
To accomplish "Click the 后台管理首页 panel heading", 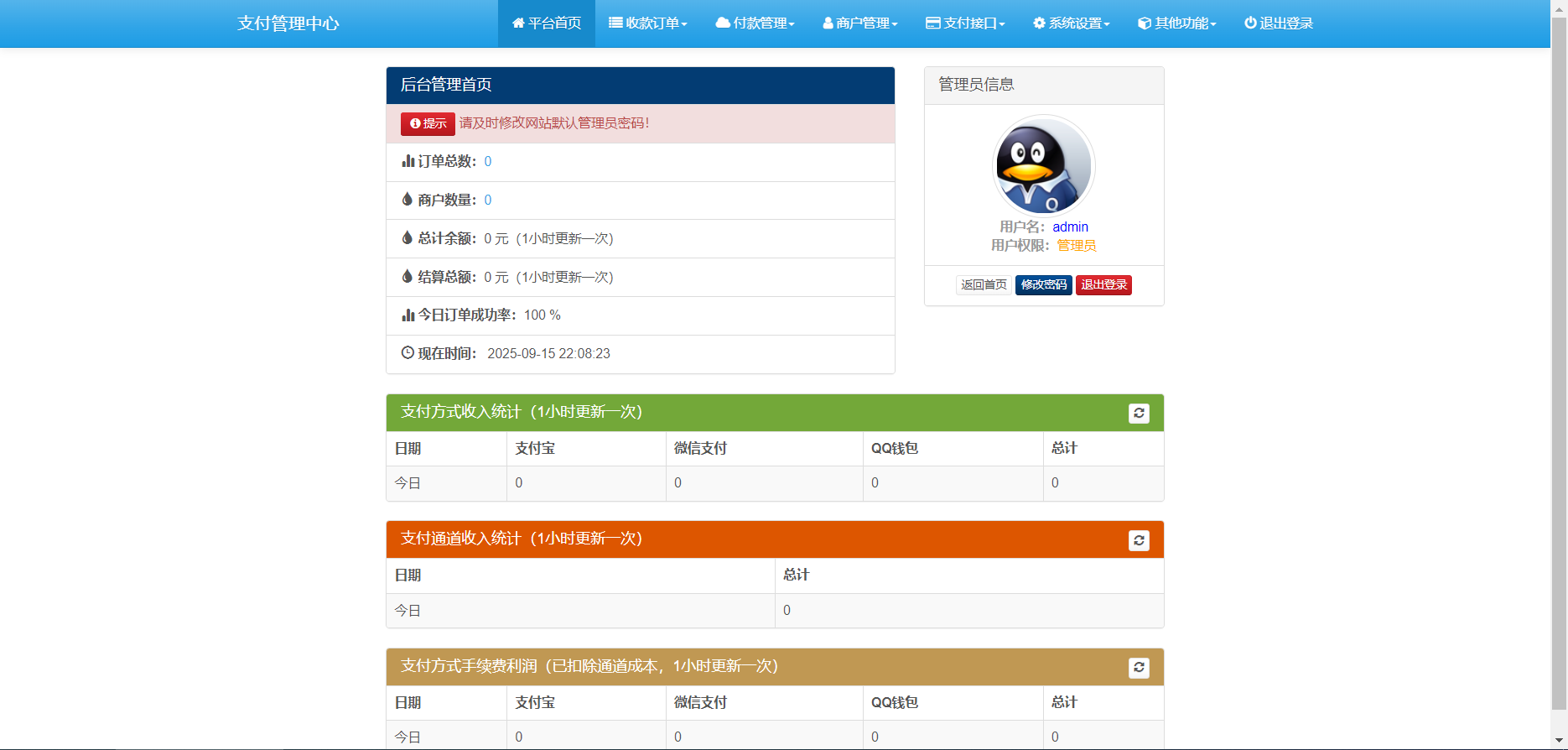I will [641, 86].
